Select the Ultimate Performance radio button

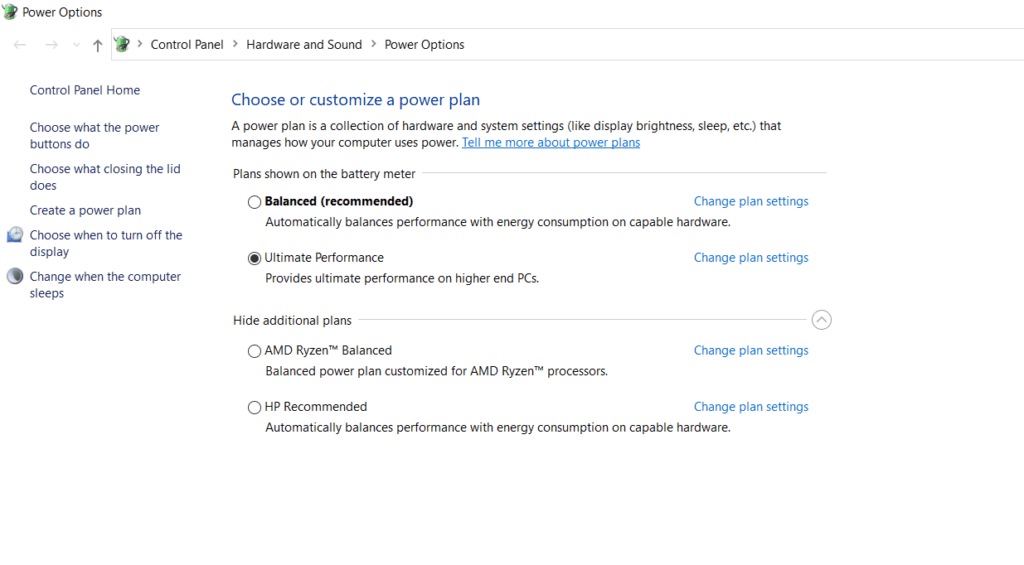254,259
